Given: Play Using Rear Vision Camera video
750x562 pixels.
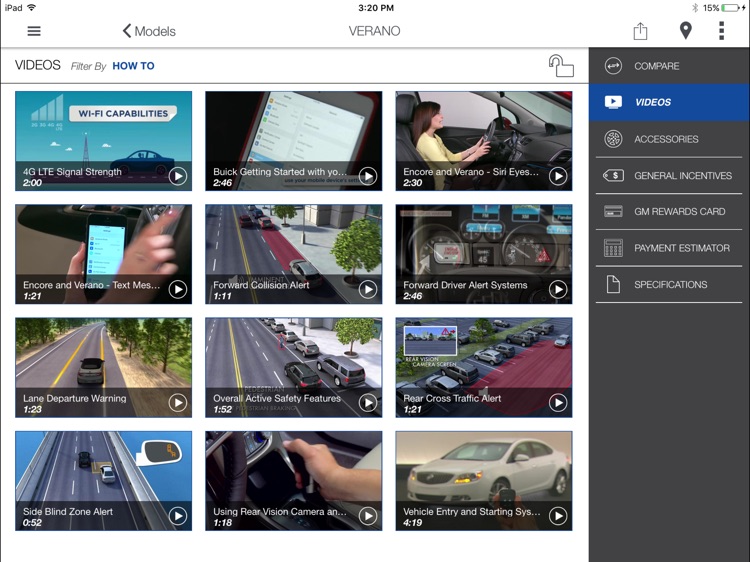Looking at the screenshot, I should click(367, 516).
